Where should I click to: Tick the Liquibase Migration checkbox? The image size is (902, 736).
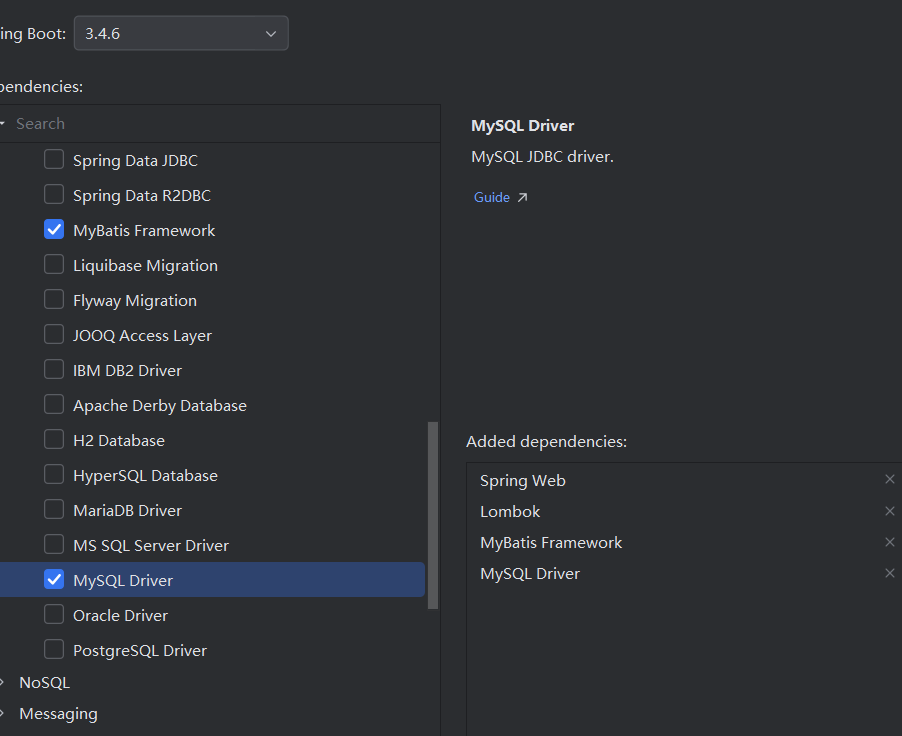[54, 265]
